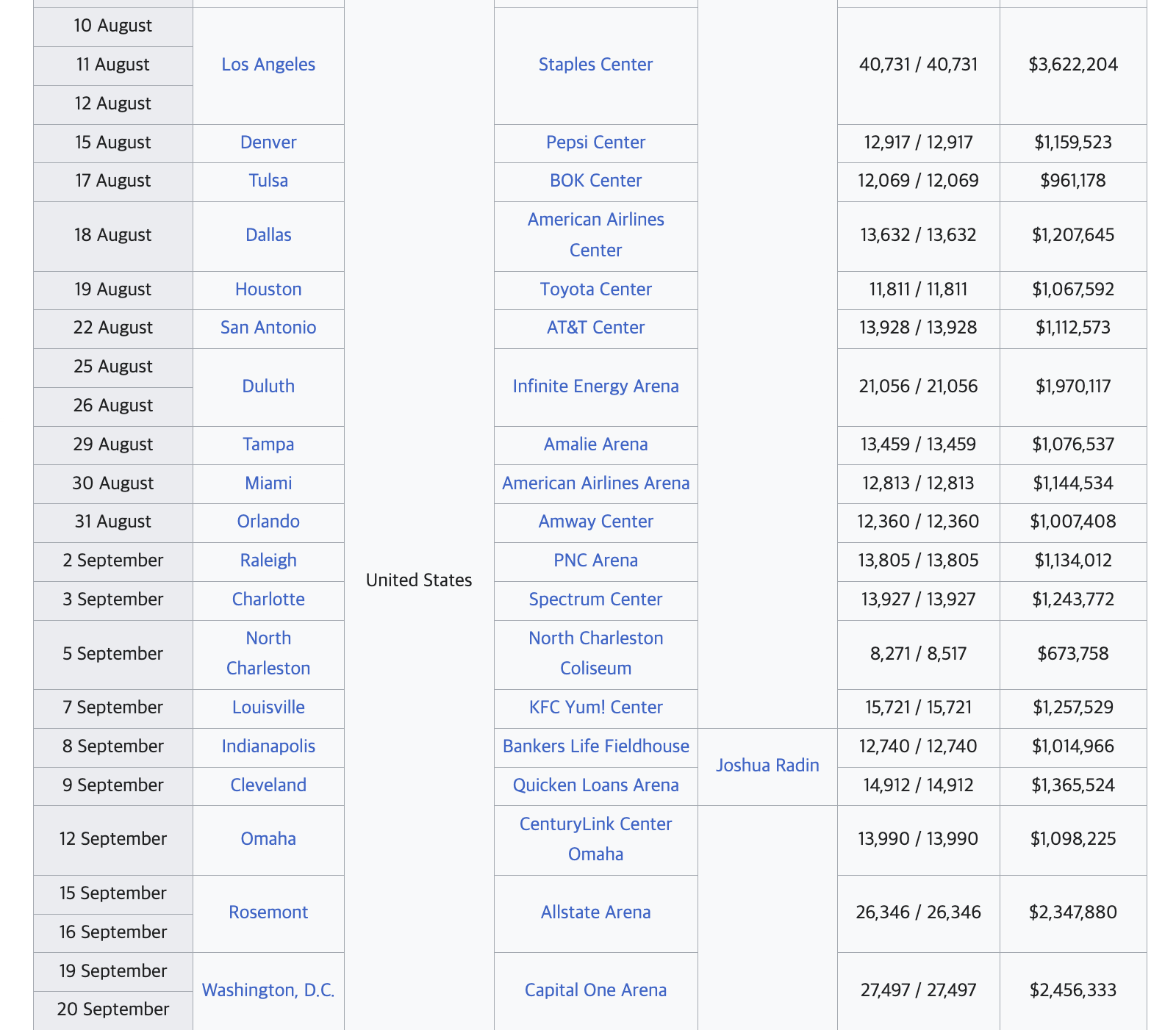The image size is (1176, 1030).
Task: Open the Allstate Arena link
Action: 595,912
